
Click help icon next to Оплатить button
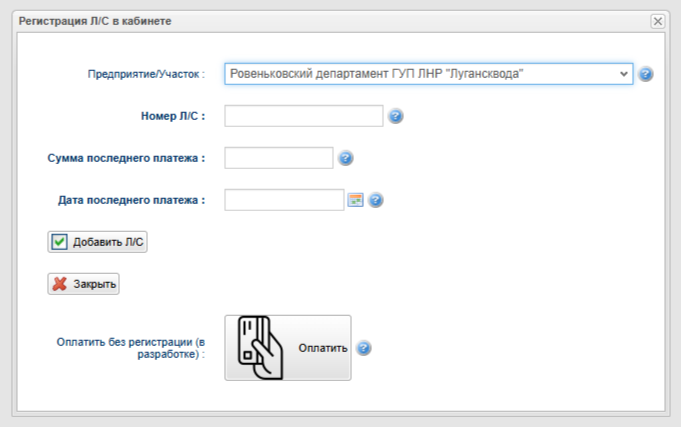[364, 349]
